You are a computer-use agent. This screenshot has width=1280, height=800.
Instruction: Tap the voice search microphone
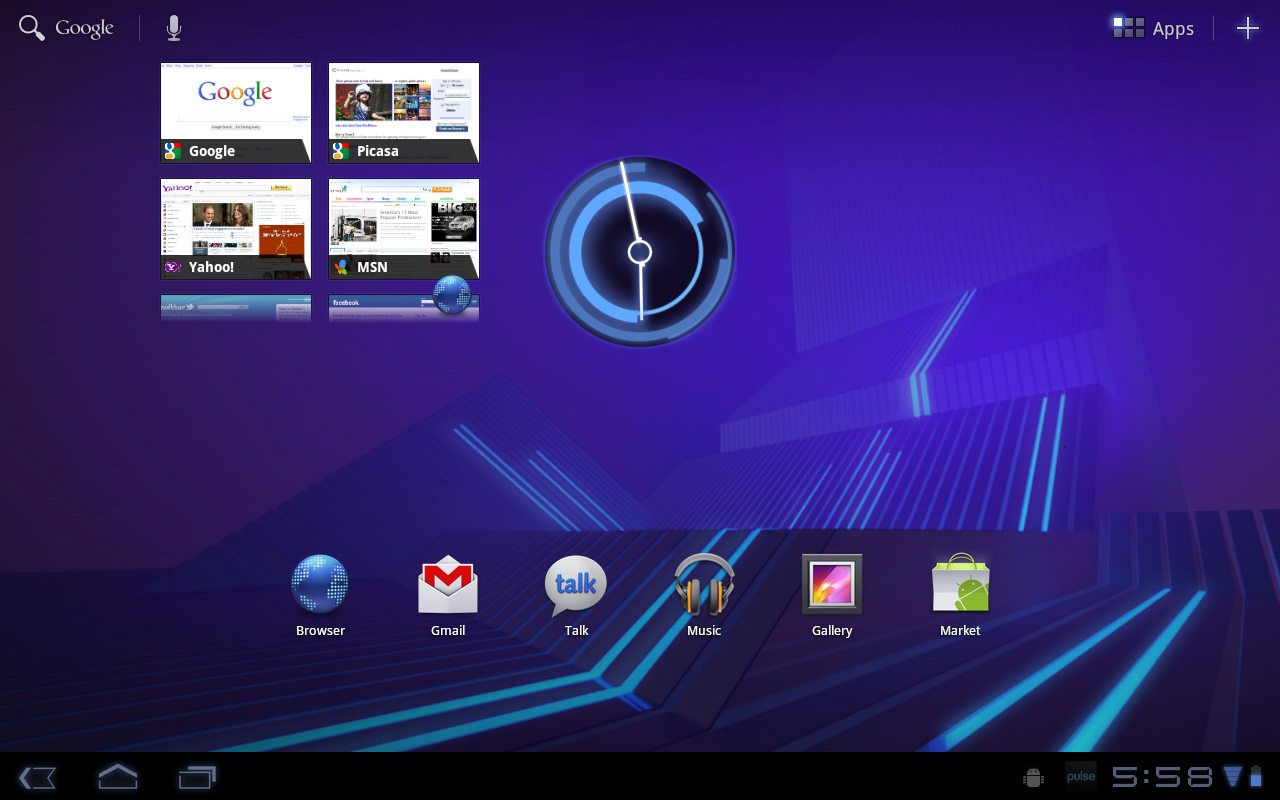[x=174, y=28]
